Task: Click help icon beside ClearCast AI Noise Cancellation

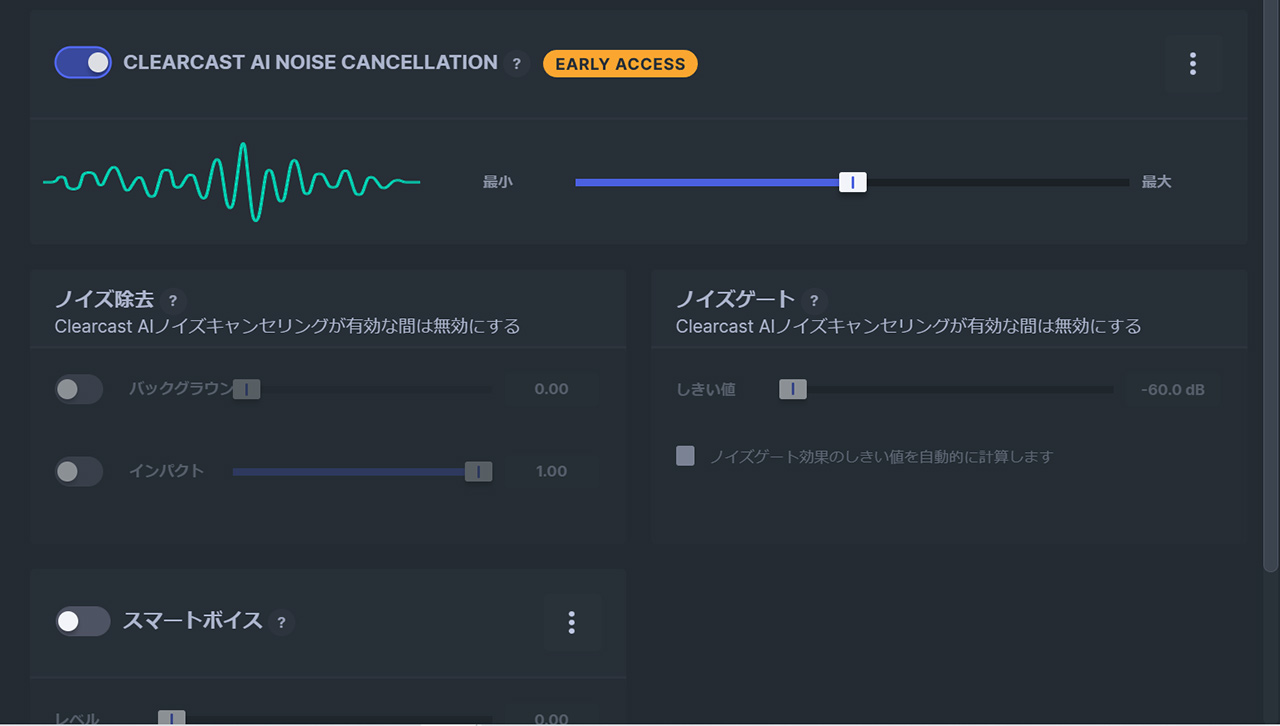Action: coord(516,64)
